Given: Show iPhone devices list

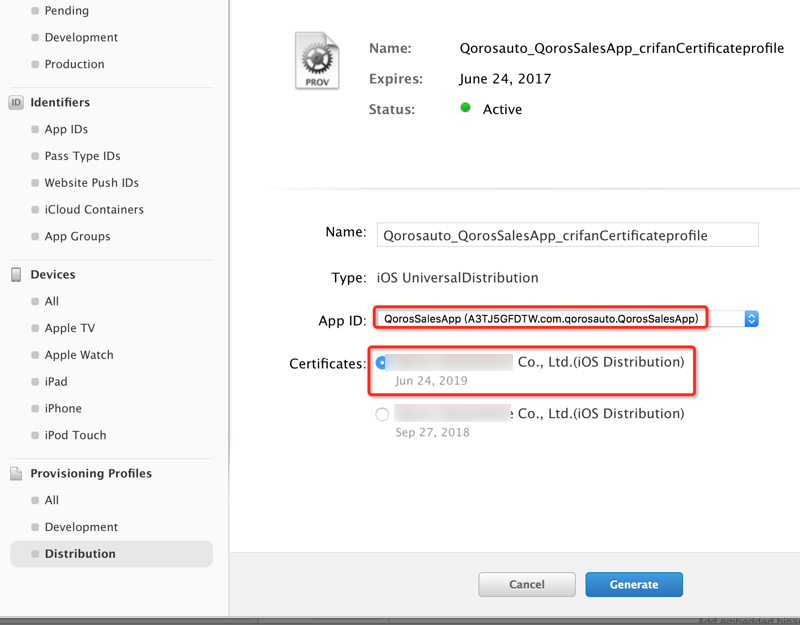Looking at the screenshot, I should click(x=63, y=408).
